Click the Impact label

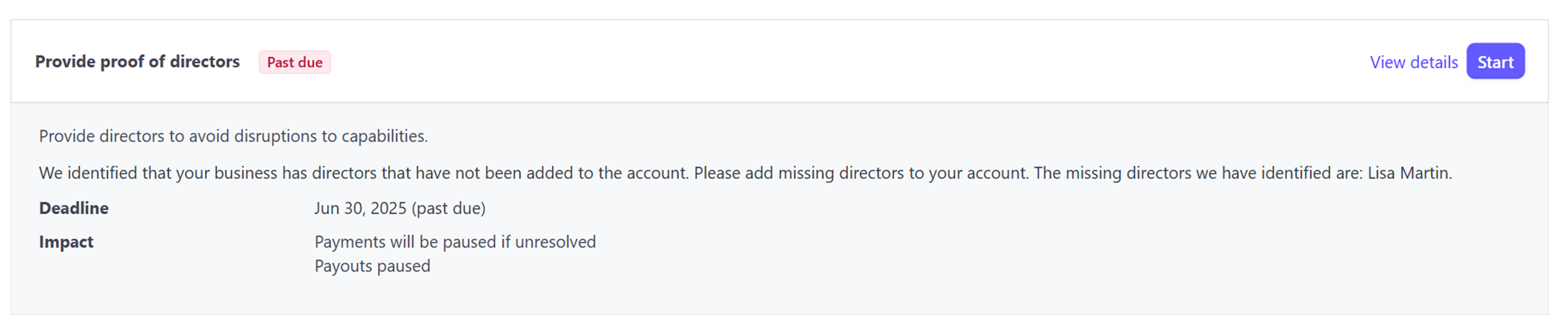tap(66, 241)
